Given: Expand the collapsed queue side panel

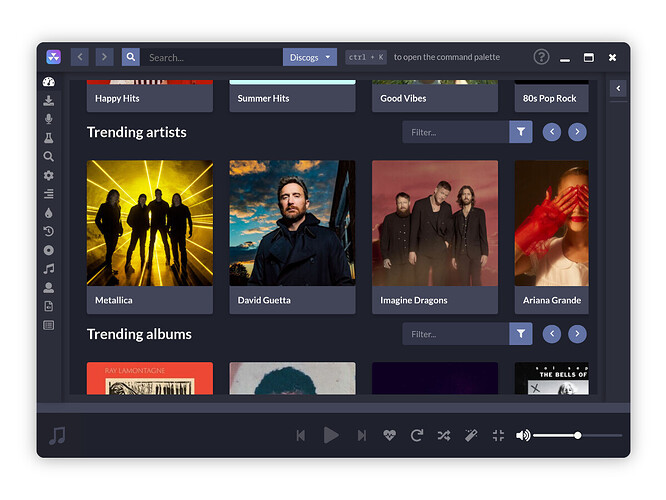Looking at the screenshot, I should [618, 88].
